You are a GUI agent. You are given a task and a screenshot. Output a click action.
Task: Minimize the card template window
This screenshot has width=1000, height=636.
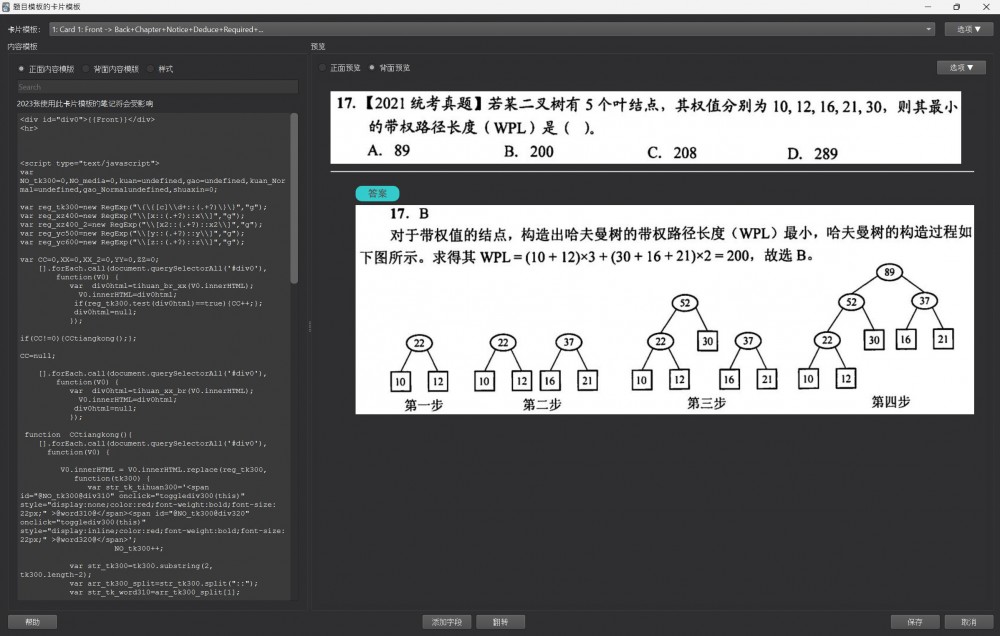(928, 6)
